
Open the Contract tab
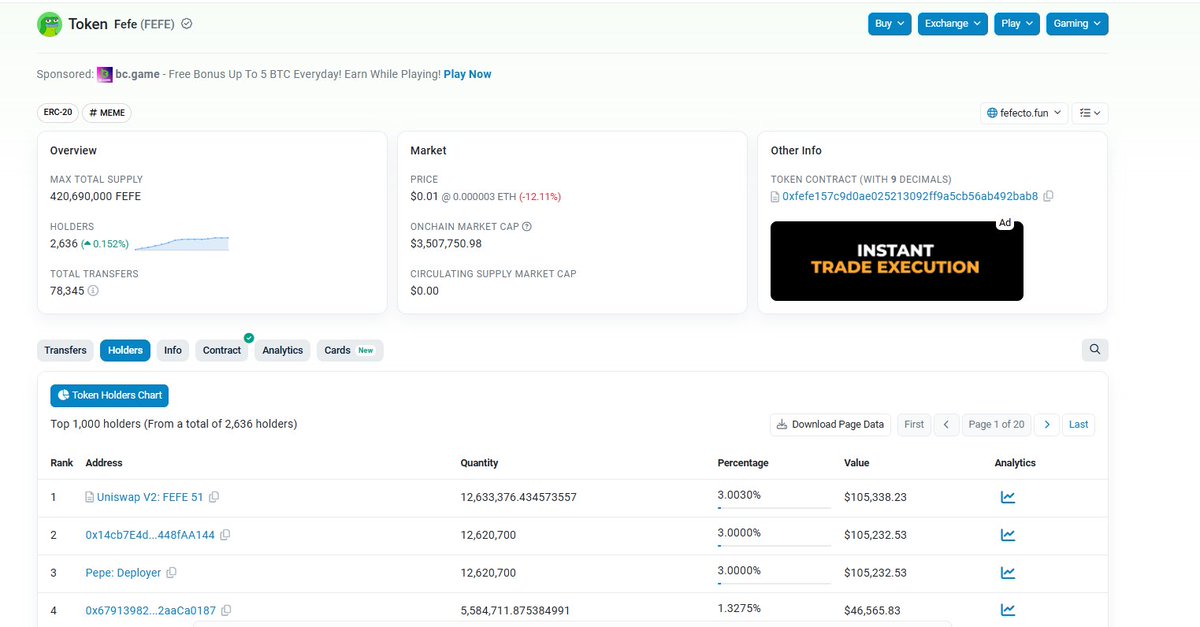point(222,350)
